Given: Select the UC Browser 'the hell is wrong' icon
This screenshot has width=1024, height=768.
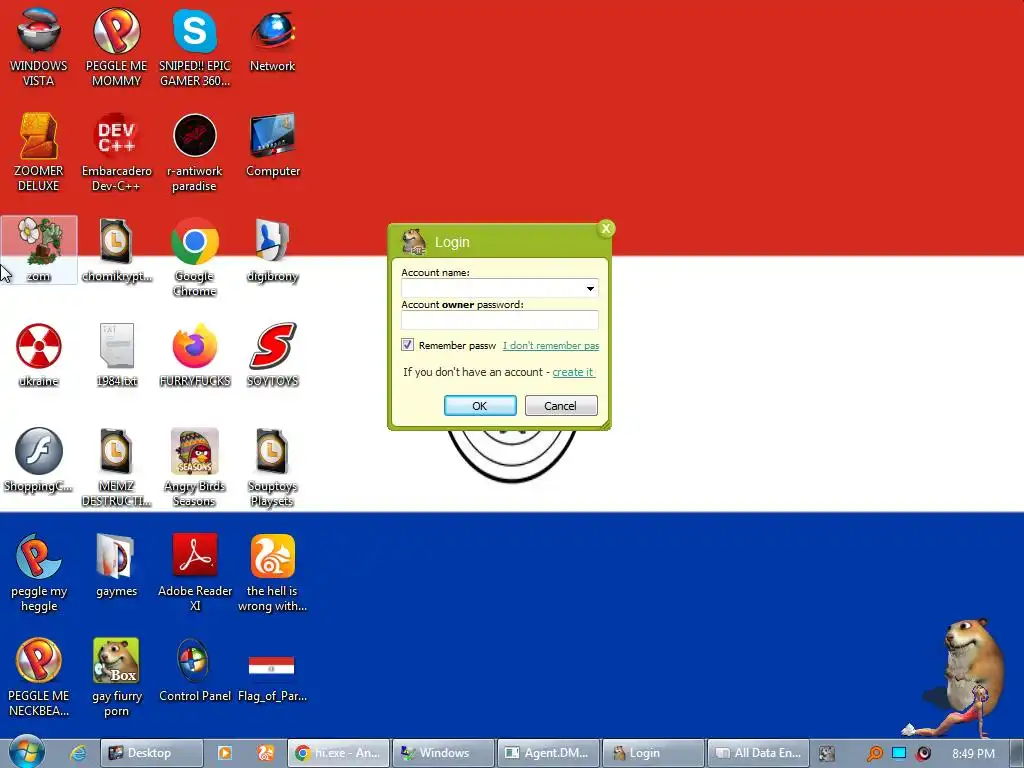Looking at the screenshot, I should (x=272, y=573).
